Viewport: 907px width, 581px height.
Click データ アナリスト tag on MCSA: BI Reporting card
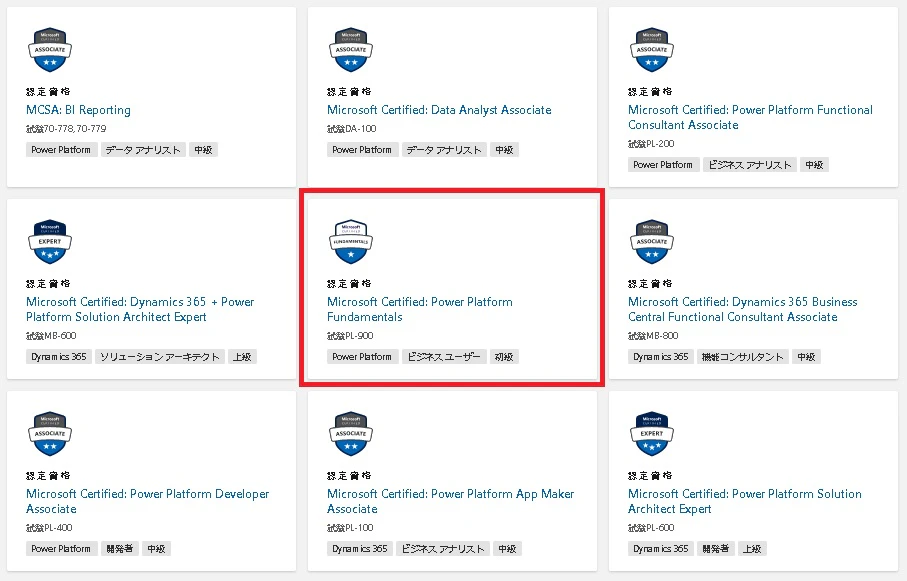click(143, 150)
